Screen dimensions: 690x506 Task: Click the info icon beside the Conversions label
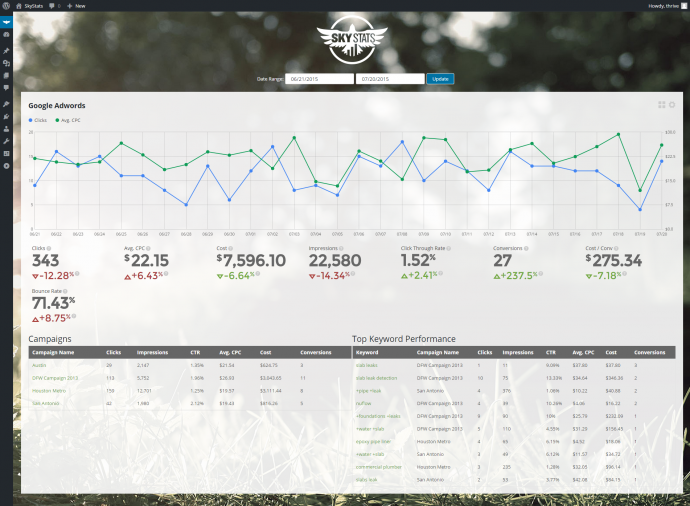[526, 248]
